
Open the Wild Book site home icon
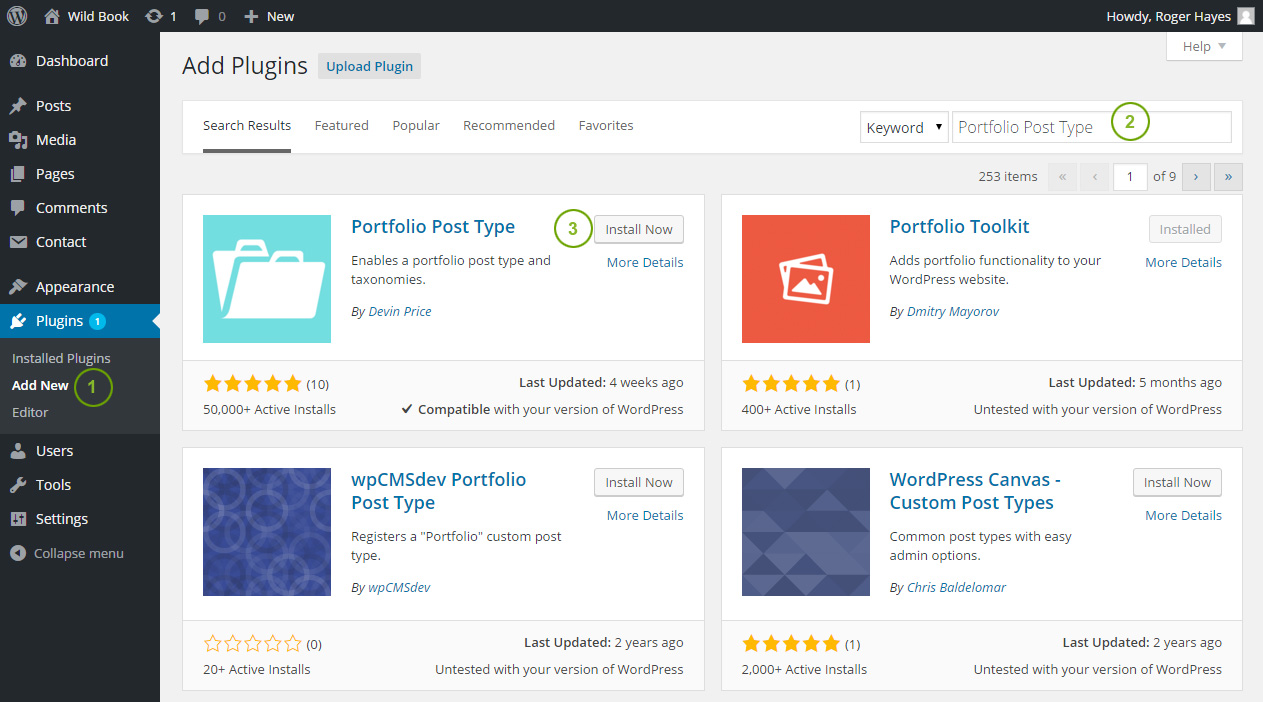[x=52, y=16]
